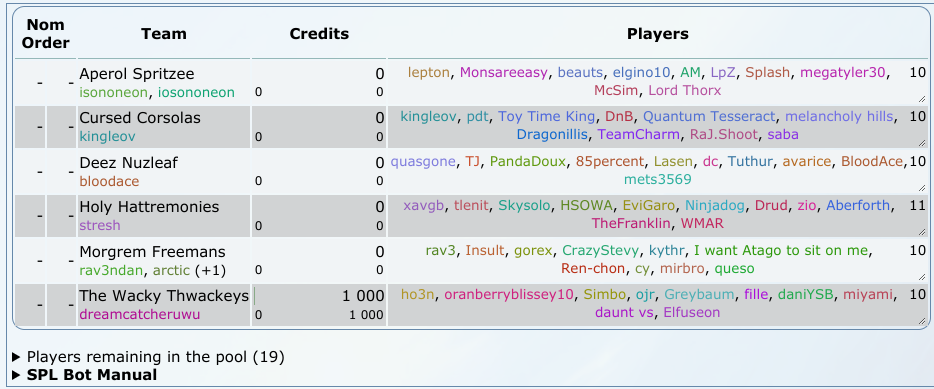The image size is (934, 389).
Task: Click the Cursed Corsolas players resize handle
Action: tap(921, 143)
